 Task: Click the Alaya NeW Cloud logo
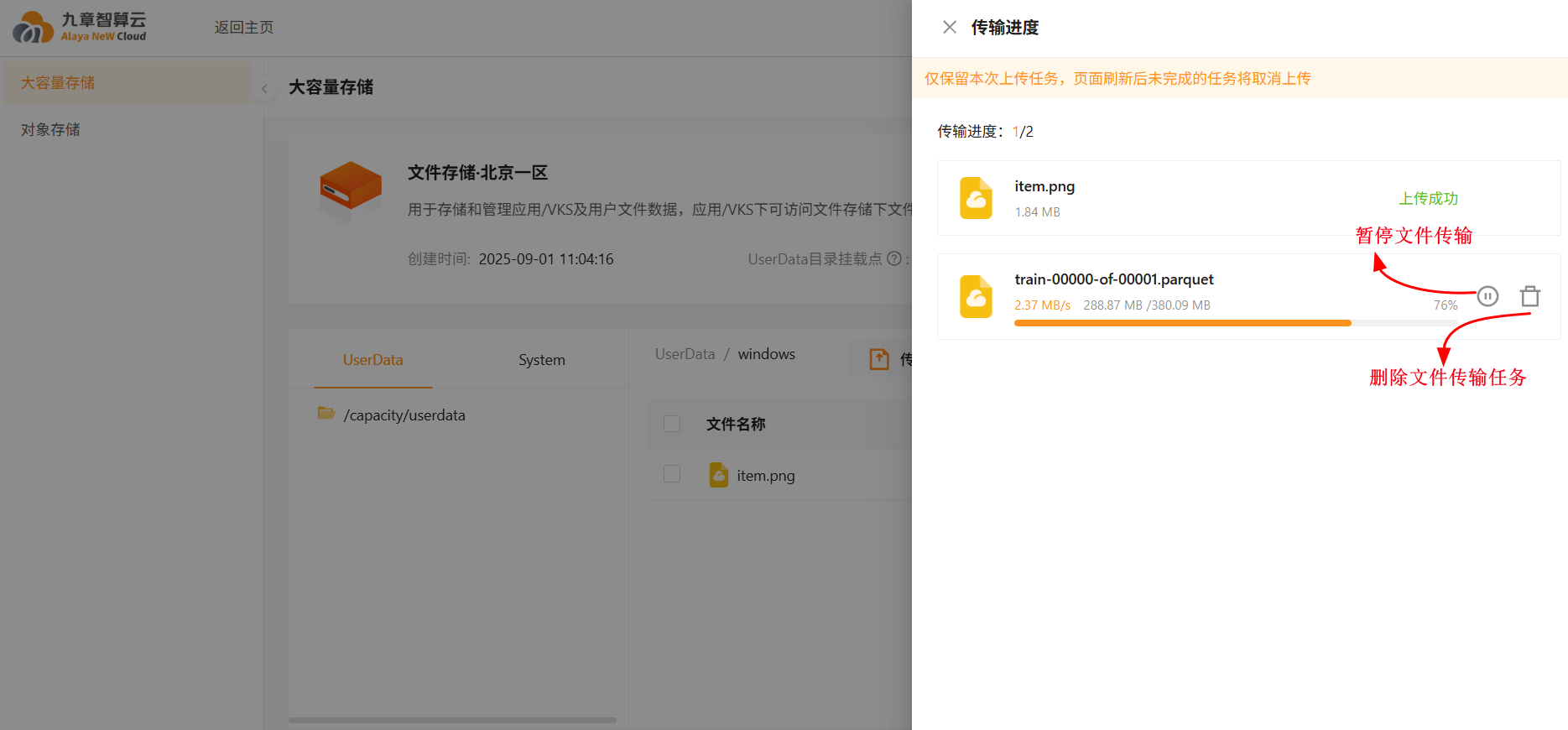(79, 27)
